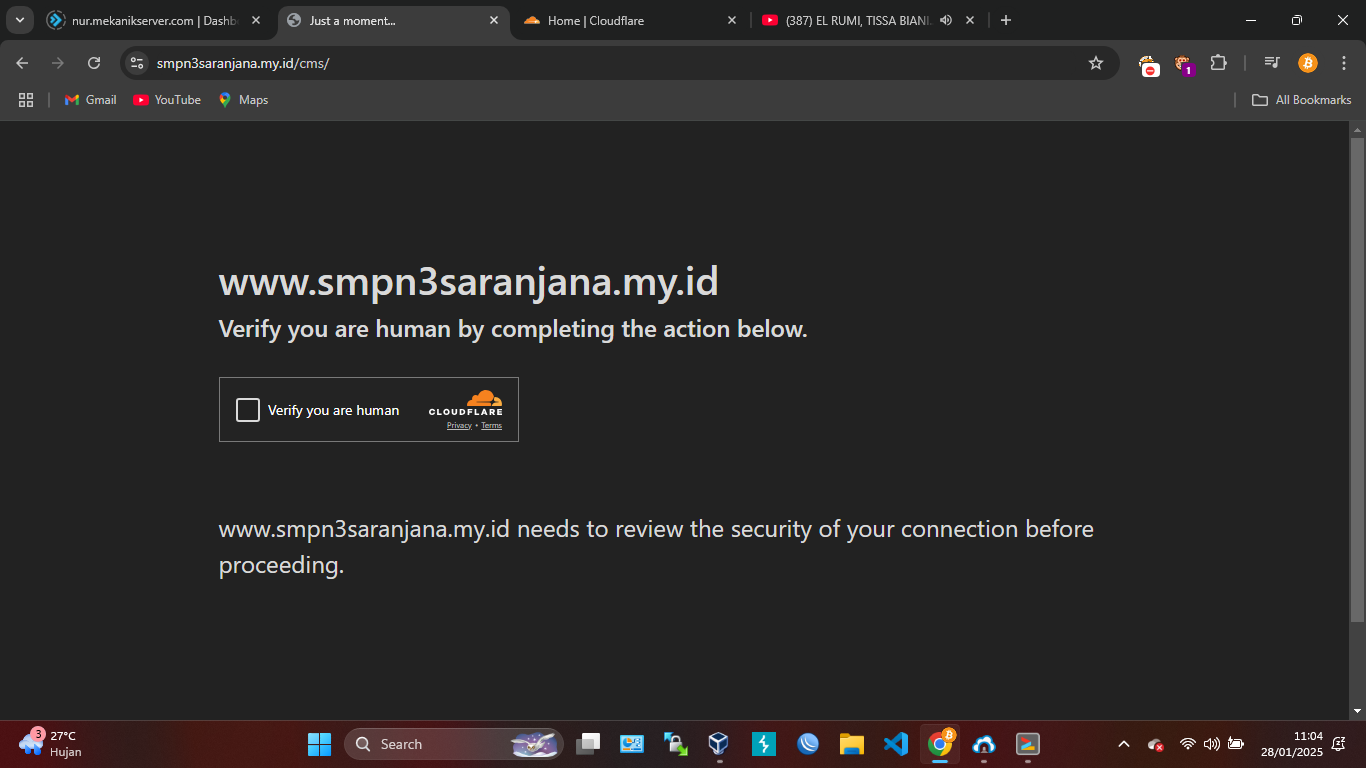Open the Extensions puzzle menu
Screen dimensions: 1366x768
tap(1218, 63)
